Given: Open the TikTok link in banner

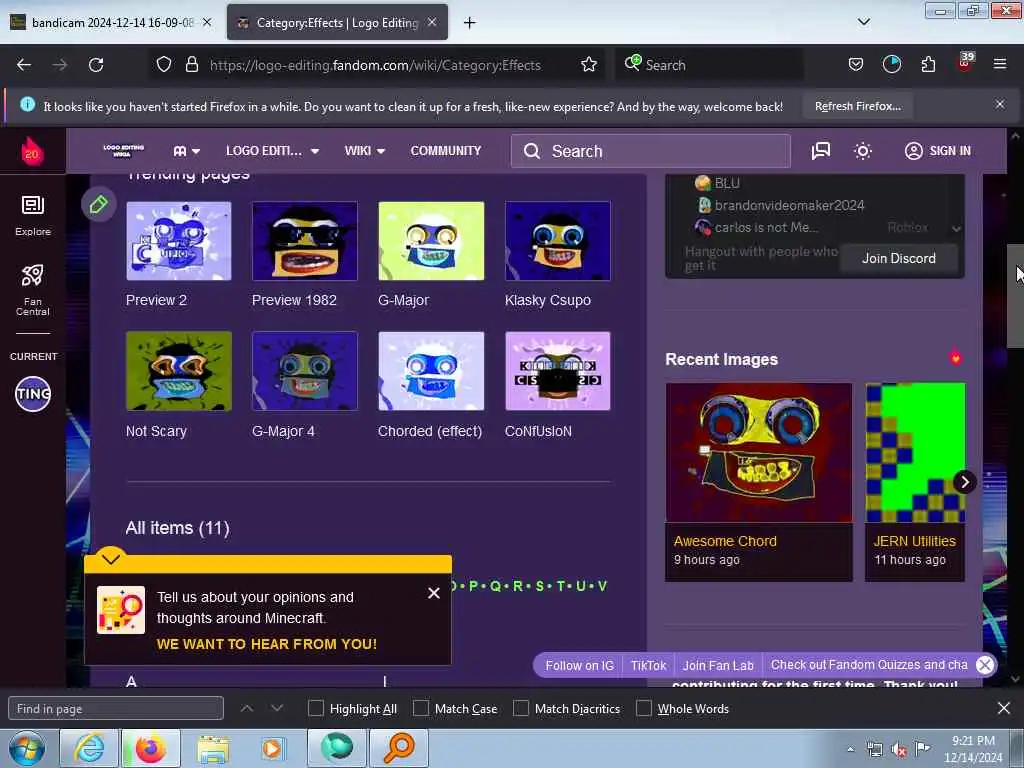Looking at the screenshot, I should pyautogui.click(x=648, y=665).
